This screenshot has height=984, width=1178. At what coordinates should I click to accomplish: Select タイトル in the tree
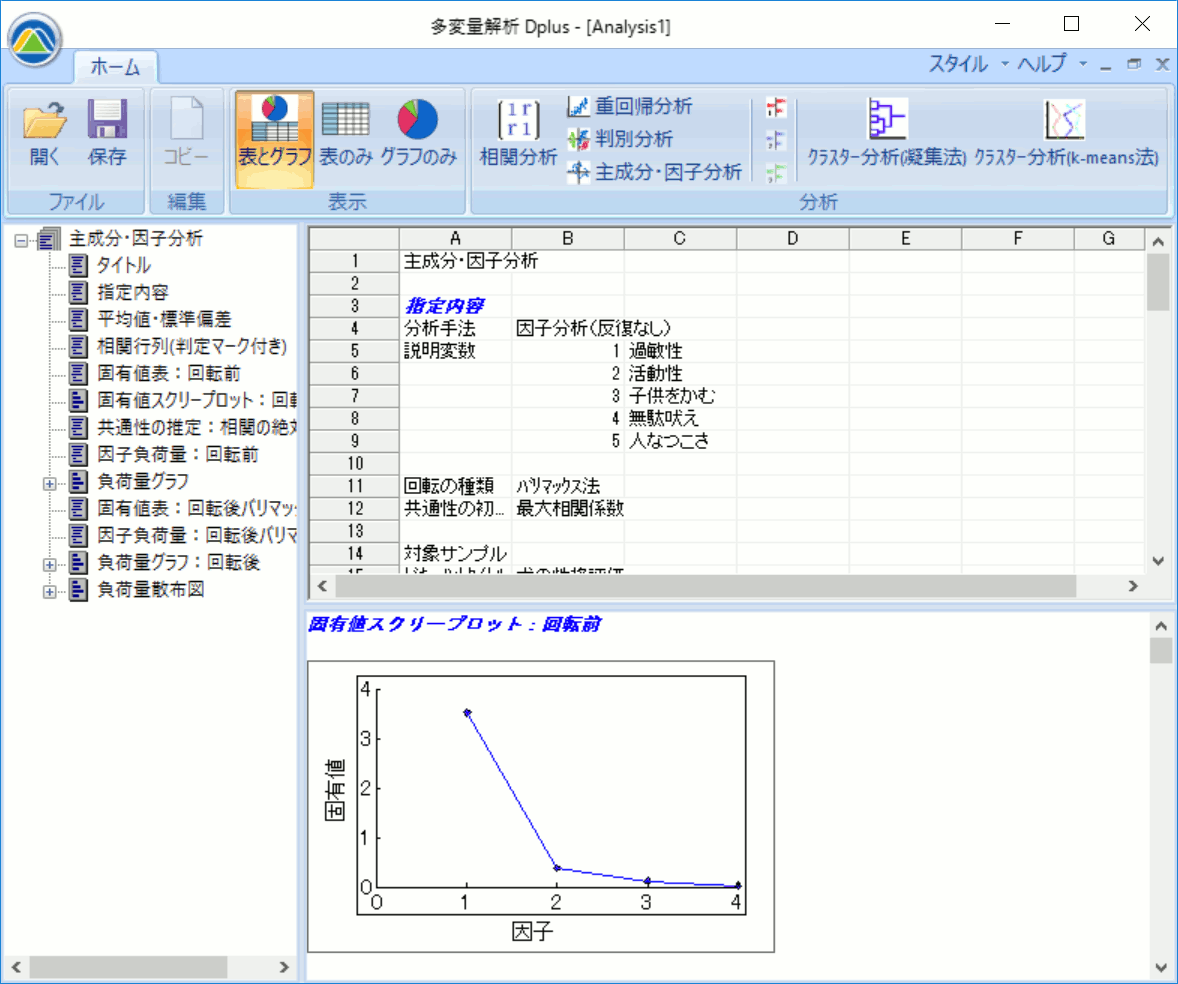pyautogui.click(x=123, y=265)
